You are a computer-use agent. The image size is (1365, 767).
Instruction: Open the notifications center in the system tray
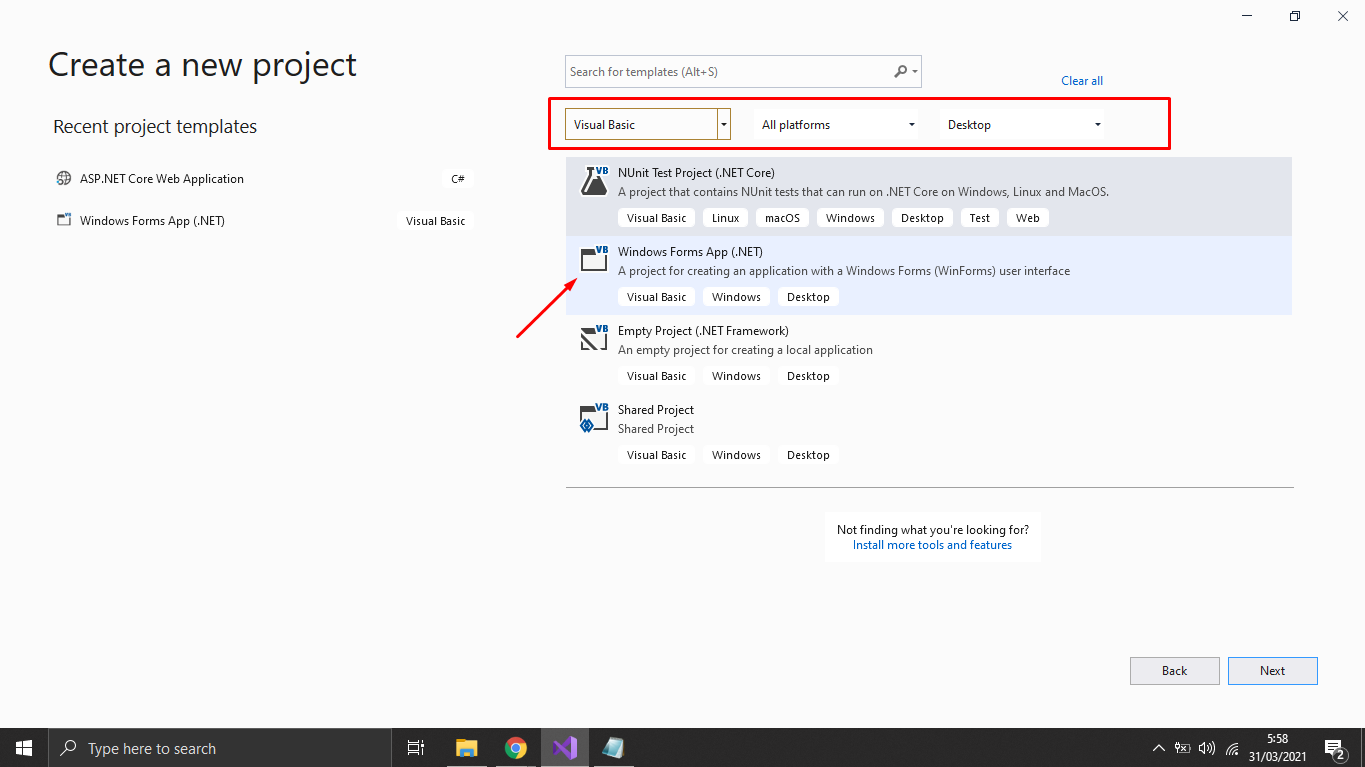[1333, 747]
